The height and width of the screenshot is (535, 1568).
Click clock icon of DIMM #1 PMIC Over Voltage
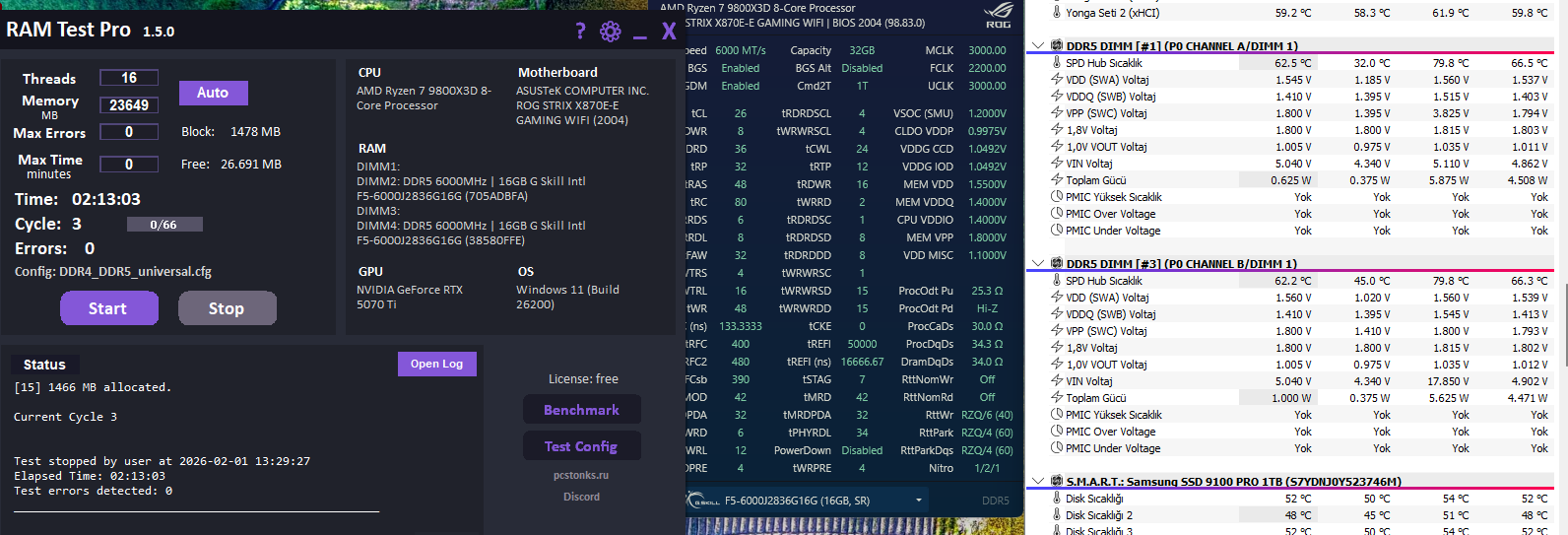tap(1057, 214)
